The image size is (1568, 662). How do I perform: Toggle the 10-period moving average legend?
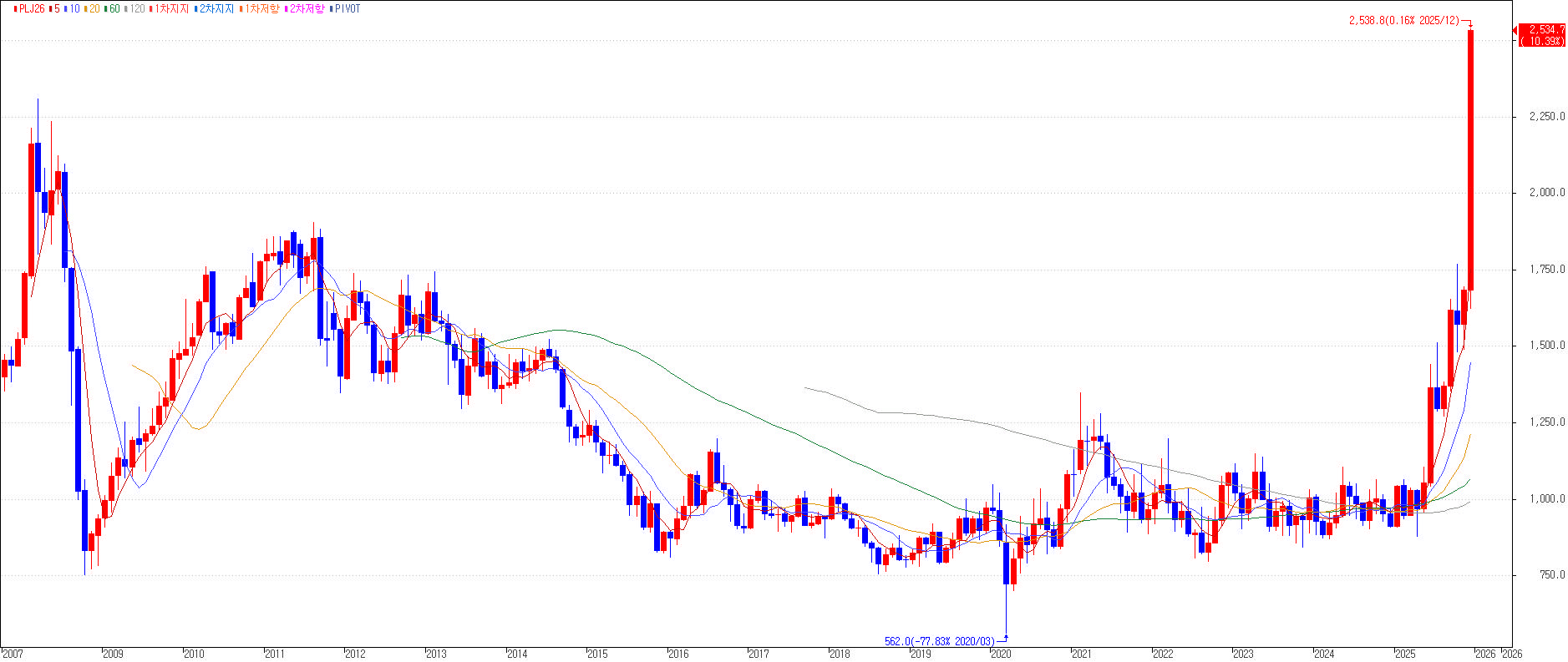click(x=74, y=9)
